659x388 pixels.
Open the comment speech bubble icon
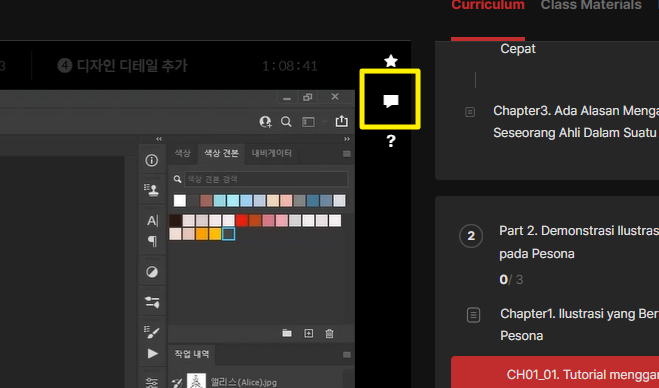[391, 101]
